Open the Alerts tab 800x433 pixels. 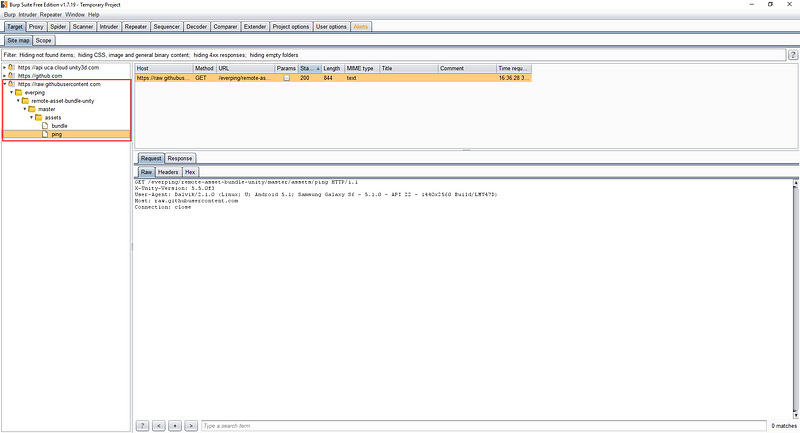[361, 27]
